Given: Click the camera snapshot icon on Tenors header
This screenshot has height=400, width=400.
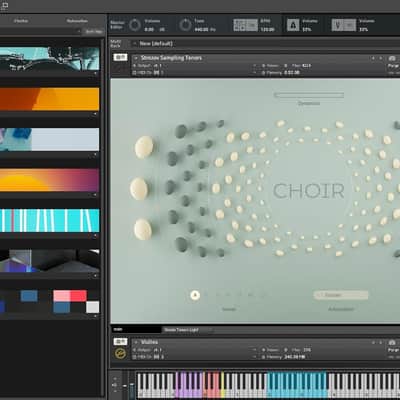Looking at the screenshot, I should point(392,58).
